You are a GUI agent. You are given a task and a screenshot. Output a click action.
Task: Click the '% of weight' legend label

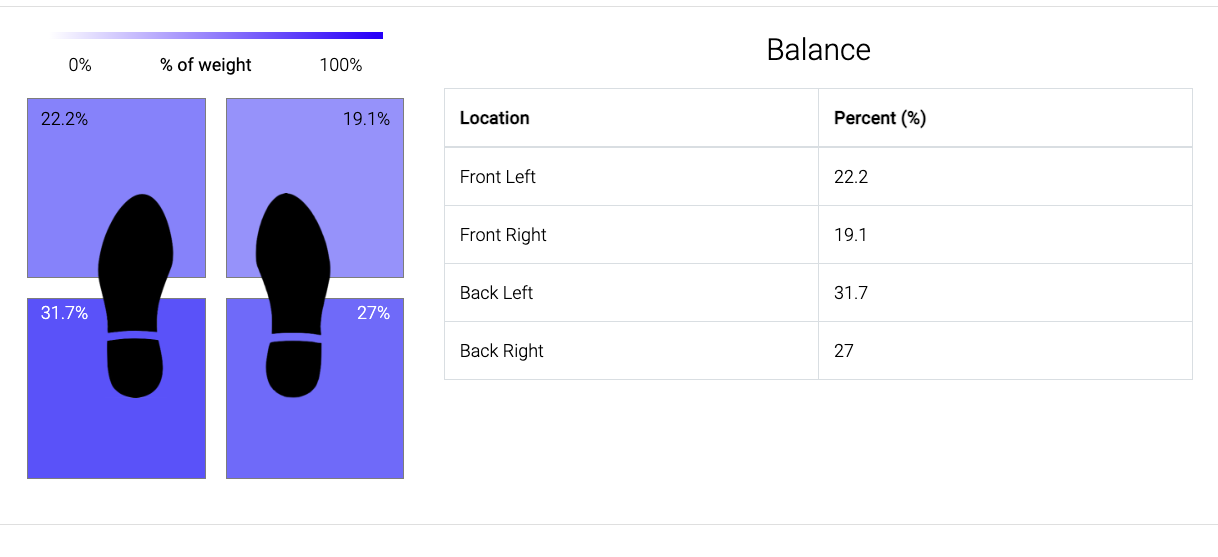[206, 65]
